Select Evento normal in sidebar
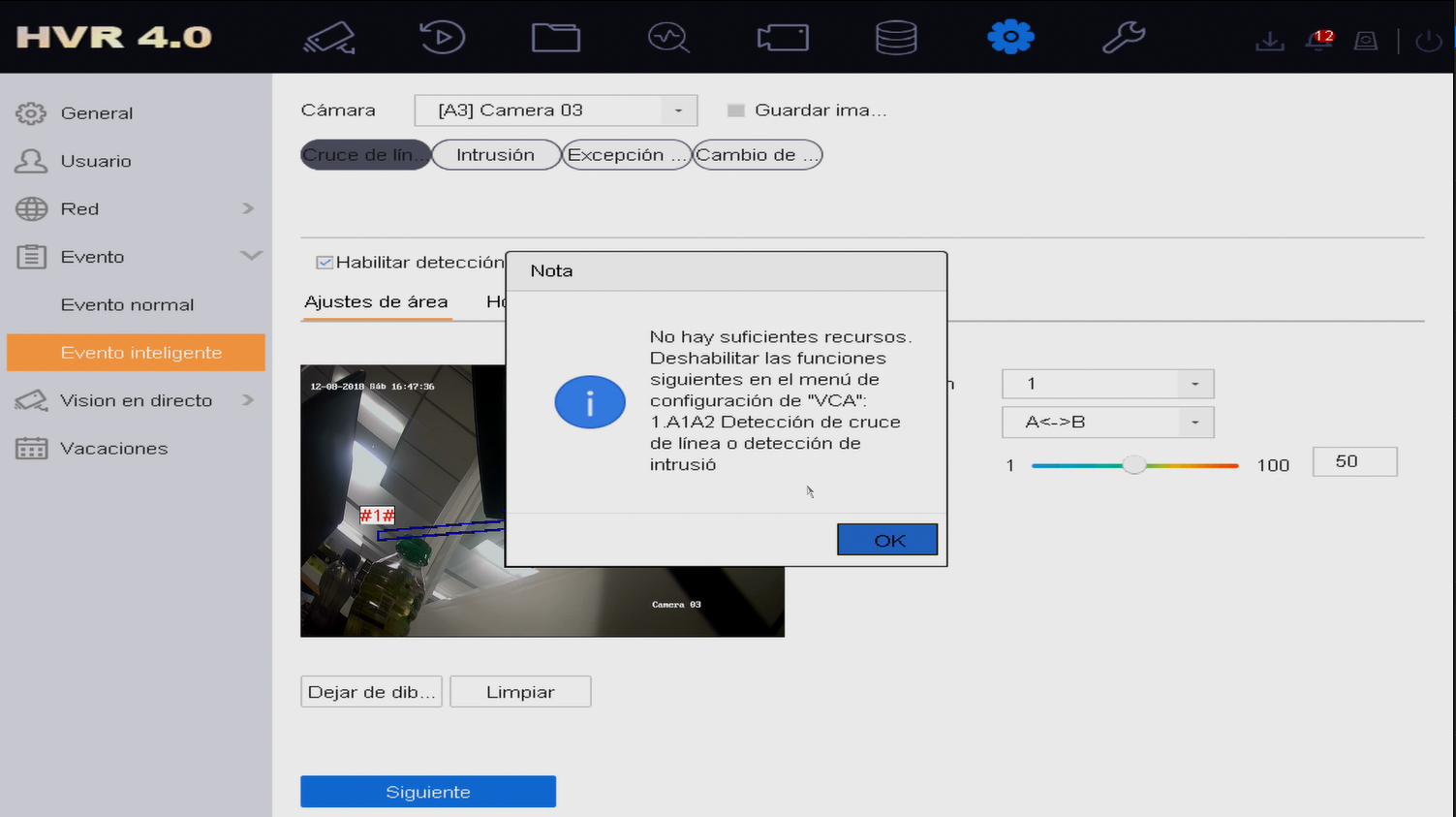The width and height of the screenshot is (1456, 817). coord(127,304)
